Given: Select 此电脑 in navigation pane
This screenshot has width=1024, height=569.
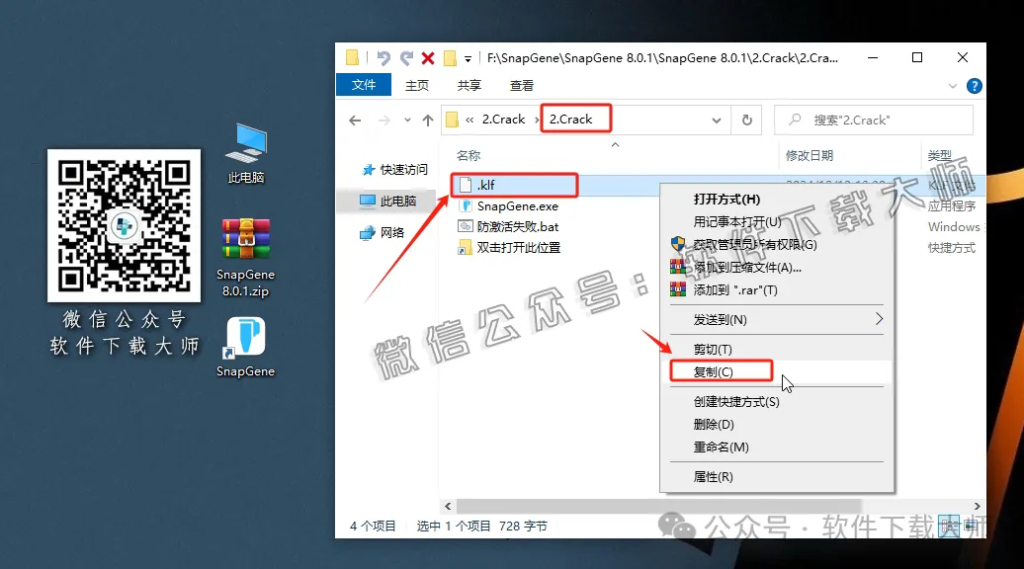Looking at the screenshot, I should tap(388, 201).
